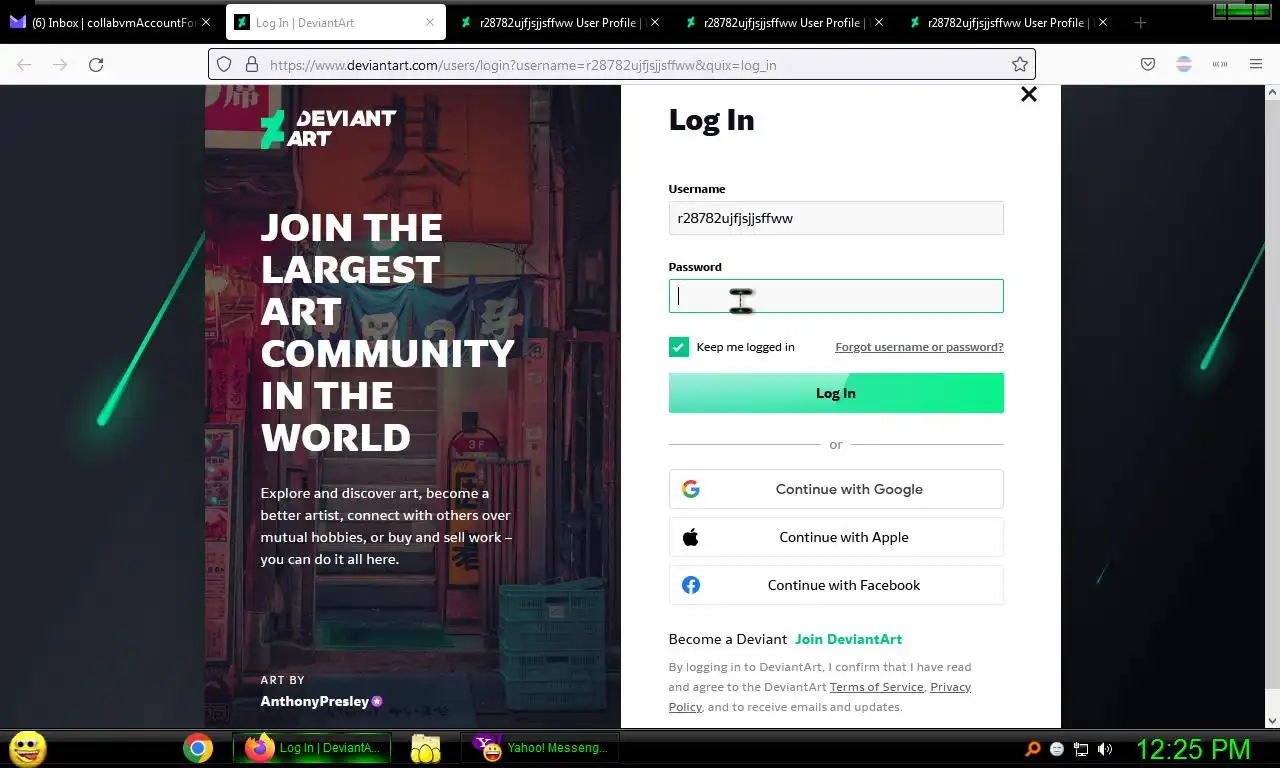
Task: Go back with the browser back arrow
Action: [x=24, y=64]
